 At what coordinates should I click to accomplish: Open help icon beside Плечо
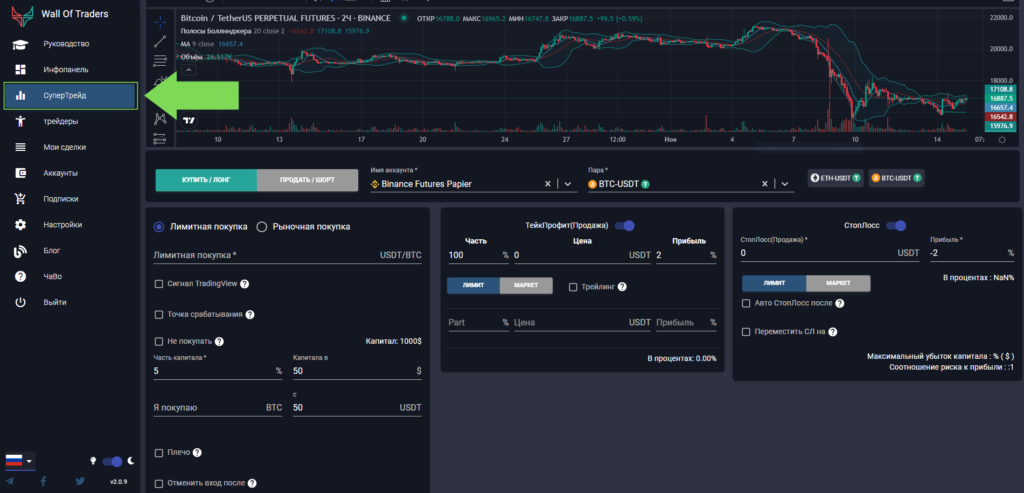(x=197, y=453)
